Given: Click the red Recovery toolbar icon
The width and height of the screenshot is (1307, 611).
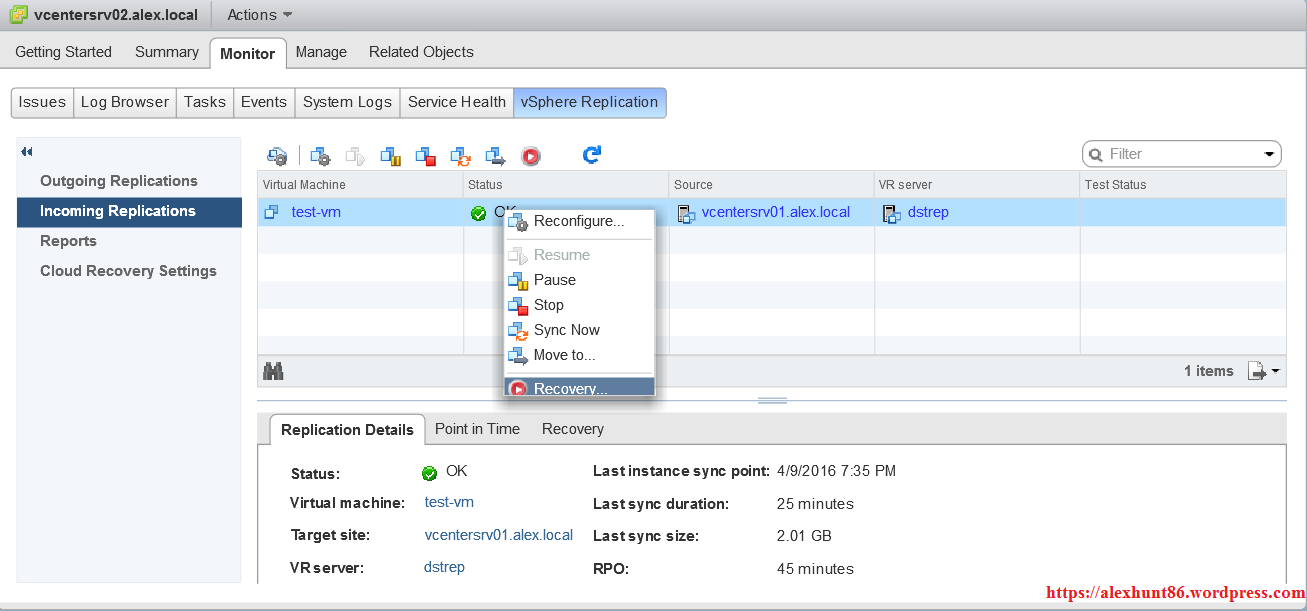Looking at the screenshot, I should (x=530, y=156).
